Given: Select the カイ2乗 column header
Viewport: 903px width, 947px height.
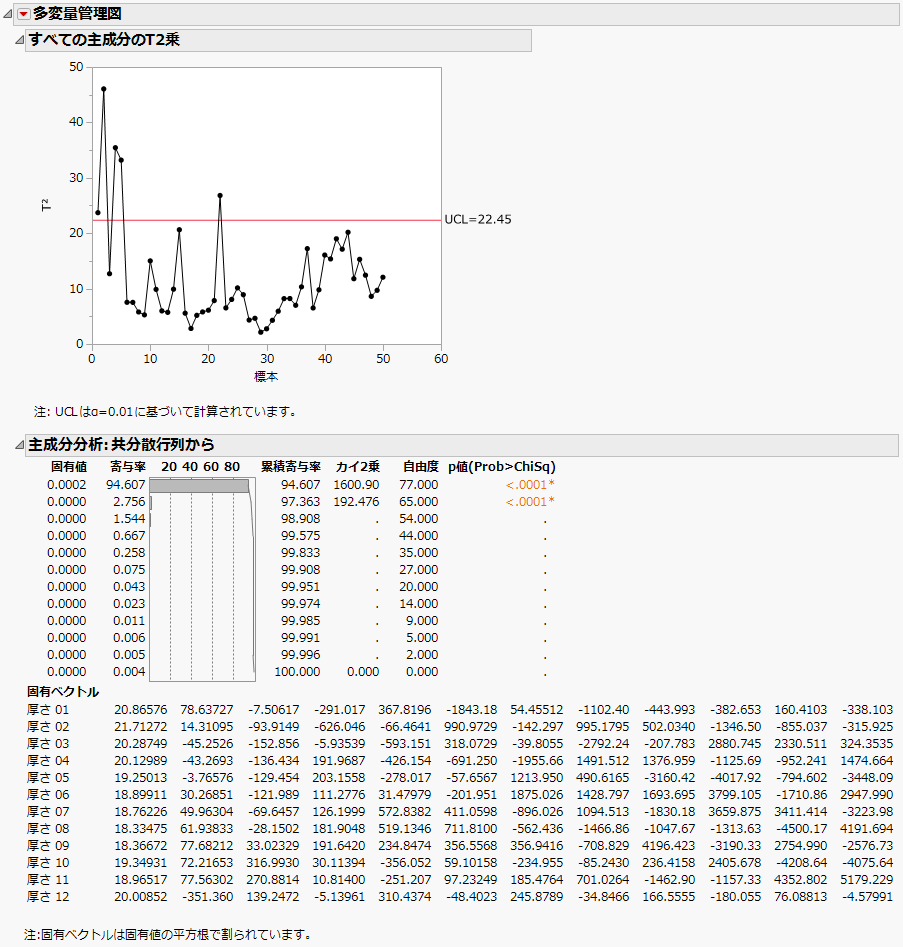Looking at the screenshot, I should pos(361,466).
